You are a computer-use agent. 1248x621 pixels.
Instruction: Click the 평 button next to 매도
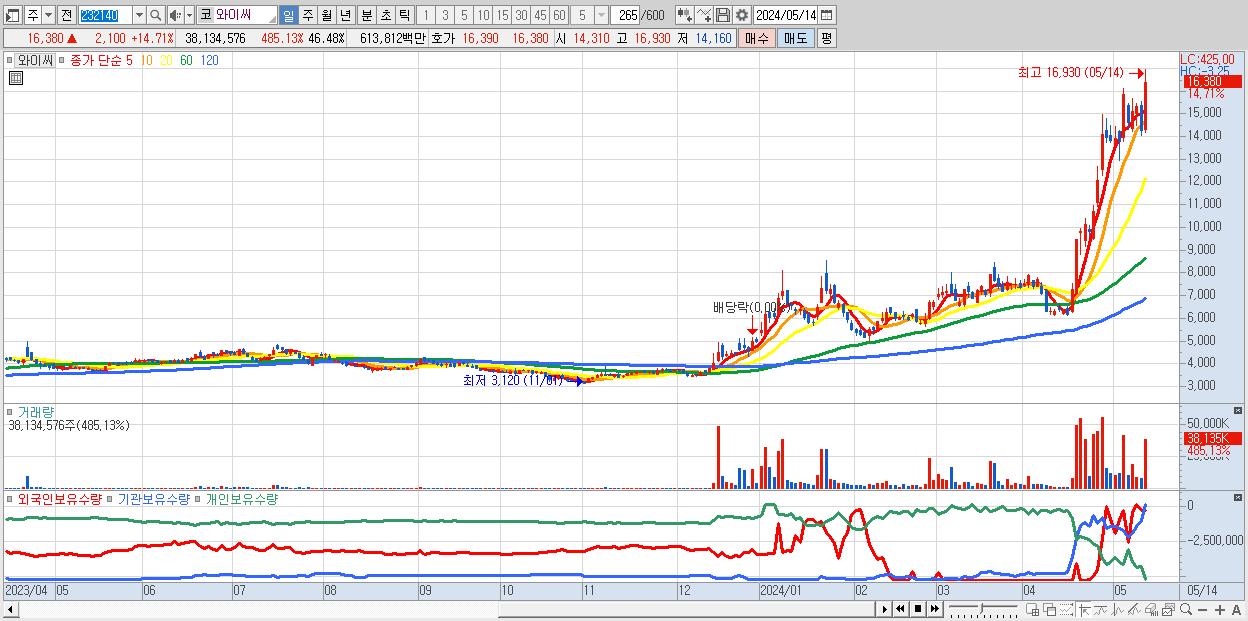click(826, 38)
